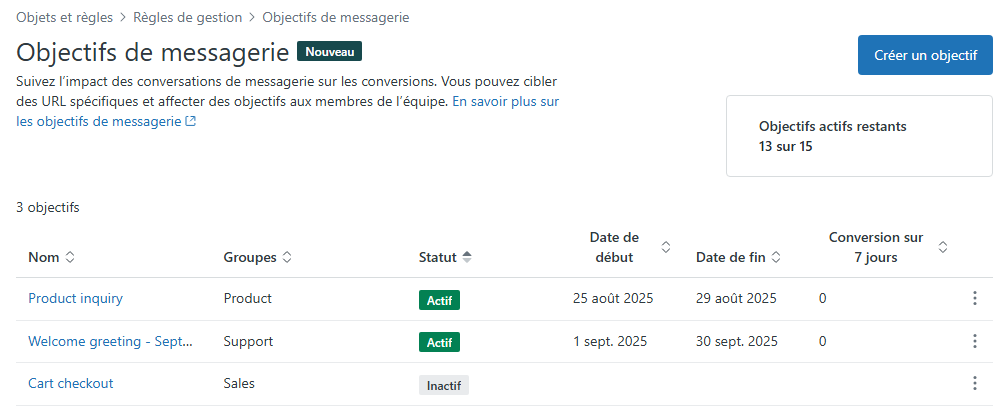Click Actif badge in Product inquiry row
Image resolution: width=1007 pixels, height=419 pixels.
(439, 299)
